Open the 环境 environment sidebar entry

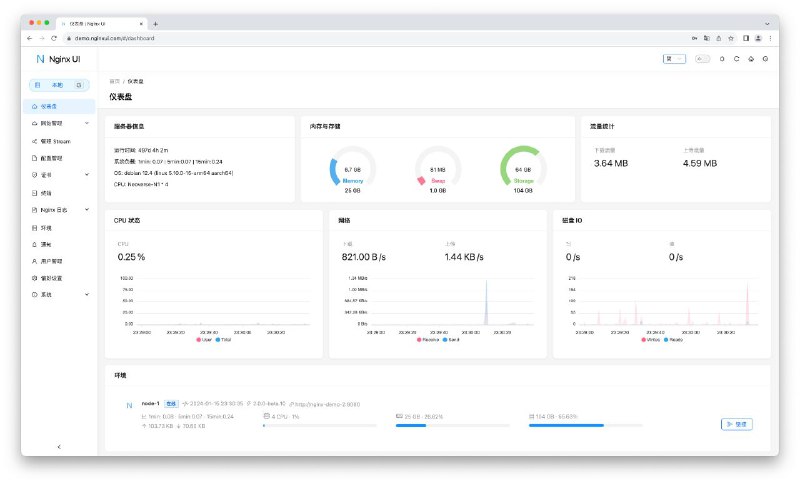(59, 227)
